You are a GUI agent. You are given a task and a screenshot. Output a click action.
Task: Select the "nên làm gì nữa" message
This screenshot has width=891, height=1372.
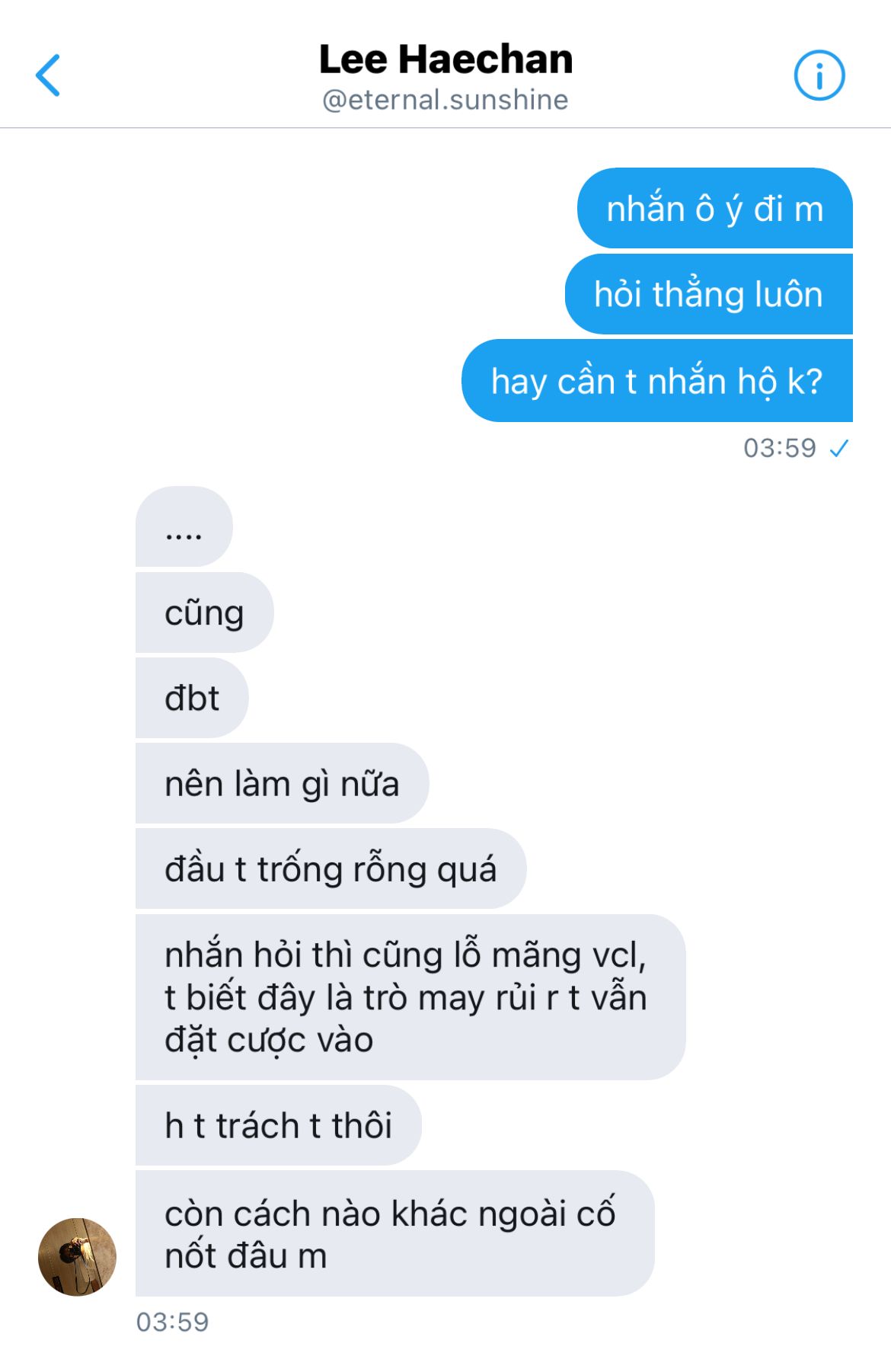point(282,783)
